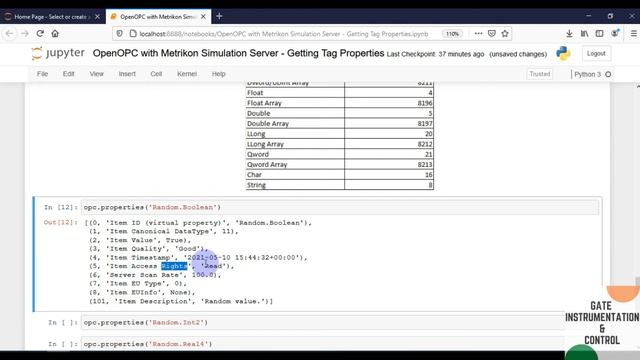Click the 'Last Checkpoint: 37 minutes ago' text
Image resolution: width=640 pixels, height=360 pixels.
(x=435, y=54)
